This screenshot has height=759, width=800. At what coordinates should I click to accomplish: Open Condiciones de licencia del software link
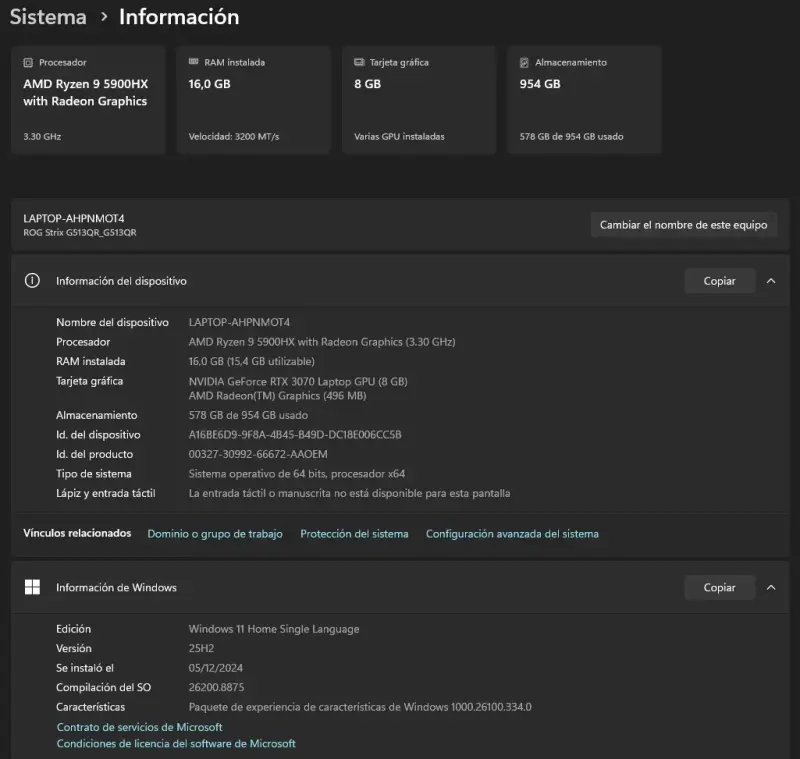[176, 744]
